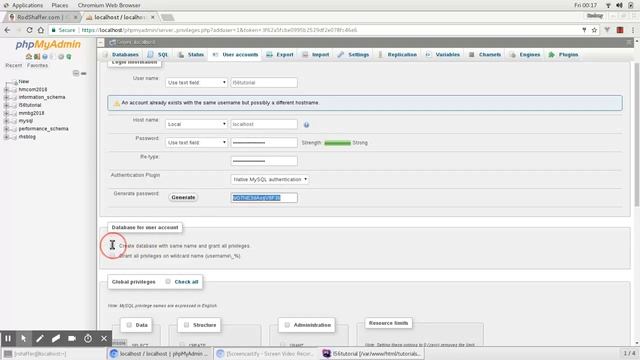
Task: Open the Export tab
Action: pyautogui.click(x=280, y=55)
